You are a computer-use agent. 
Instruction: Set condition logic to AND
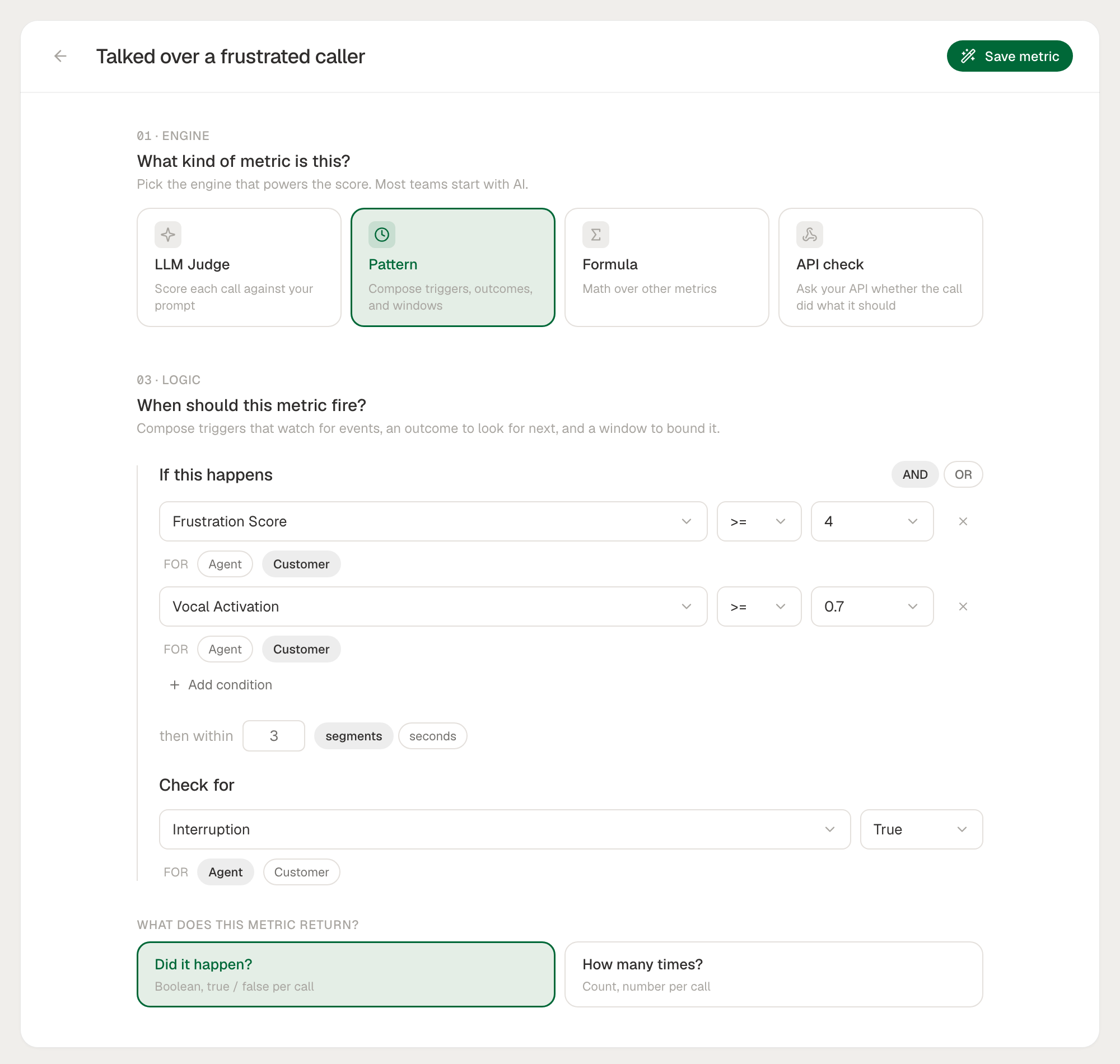pyautogui.click(x=914, y=474)
